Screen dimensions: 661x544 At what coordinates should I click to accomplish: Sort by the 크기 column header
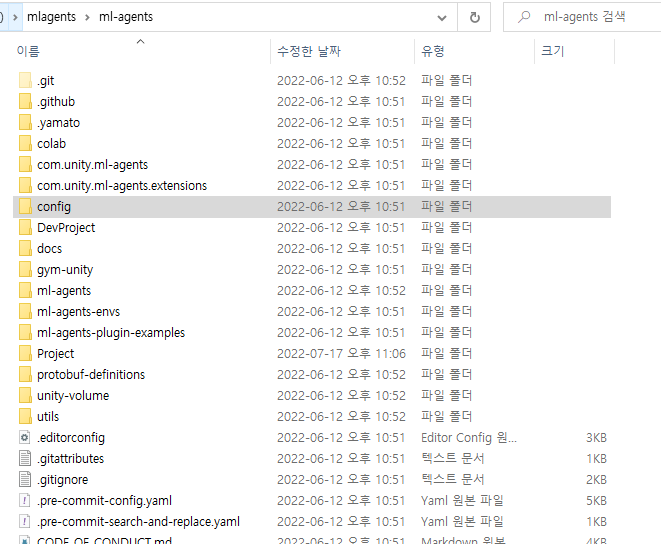click(x=552, y=51)
